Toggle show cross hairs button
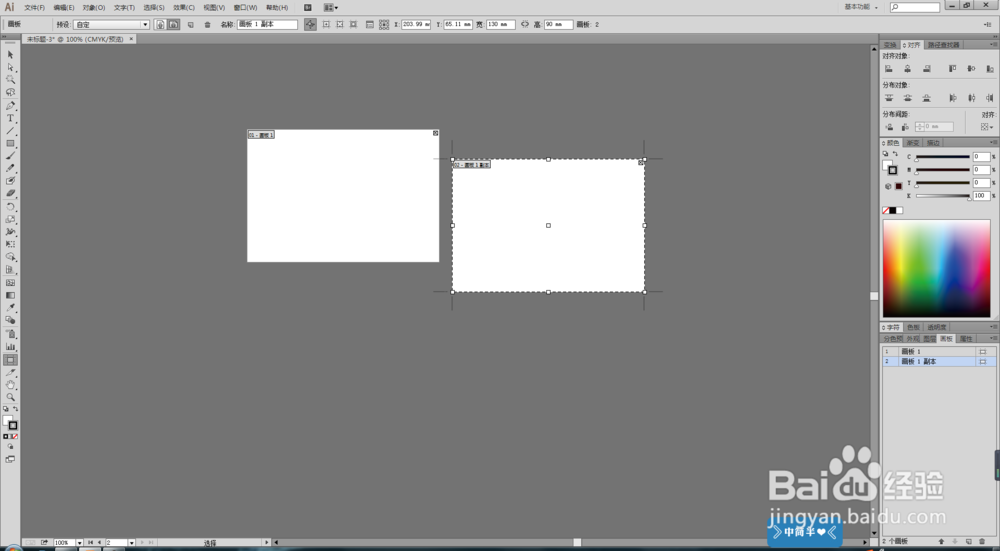Viewport: 1000px width, 551px height. [340, 24]
